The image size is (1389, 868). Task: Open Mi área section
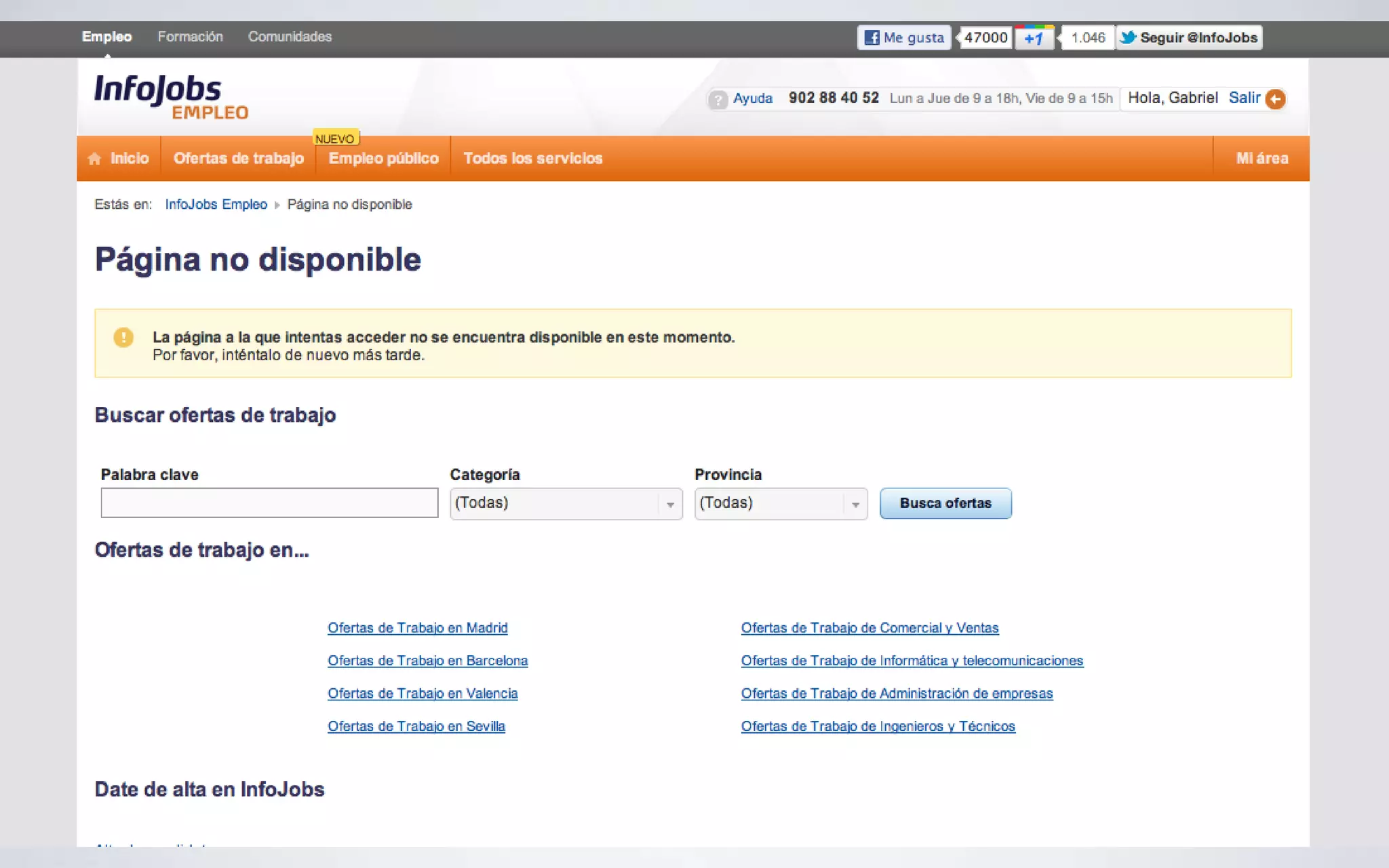pyautogui.click(x=1261, y=159)
